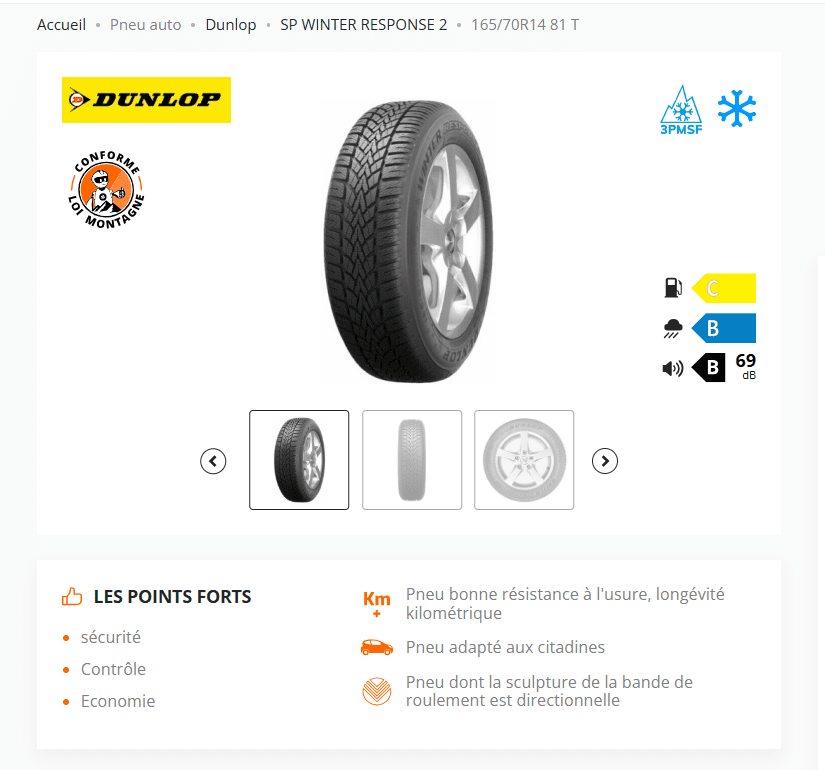This screenshot has height=770, width=825.
Task: Click the directional tread pattern icon
Action: point(377,691)
